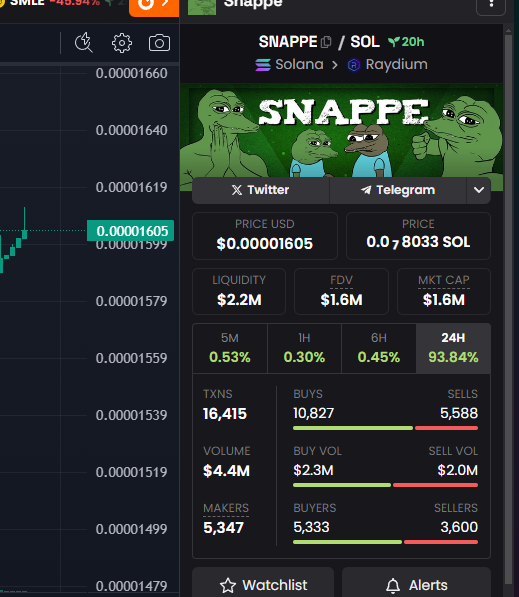Click the MKT CAP $1.6M box
Viewport: 519px width, 597px height.
(x=444, y=291)
